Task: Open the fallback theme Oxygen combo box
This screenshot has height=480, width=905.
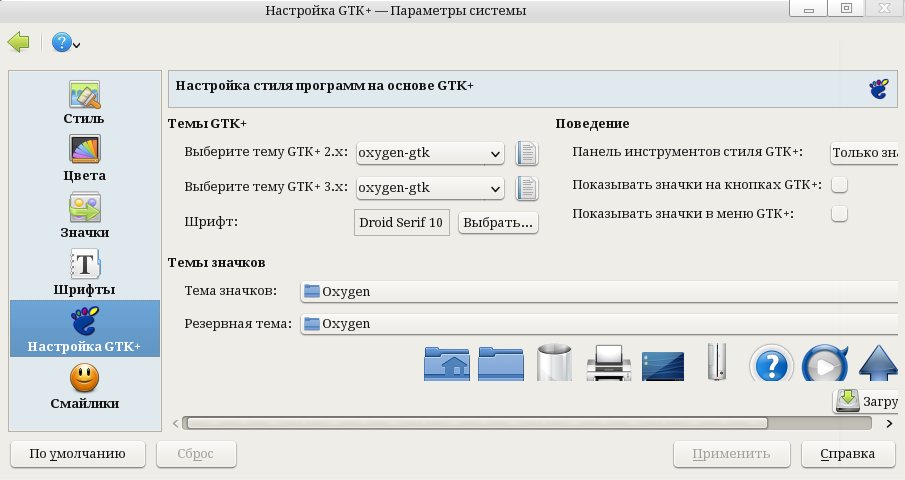Action: coord(600,324)
